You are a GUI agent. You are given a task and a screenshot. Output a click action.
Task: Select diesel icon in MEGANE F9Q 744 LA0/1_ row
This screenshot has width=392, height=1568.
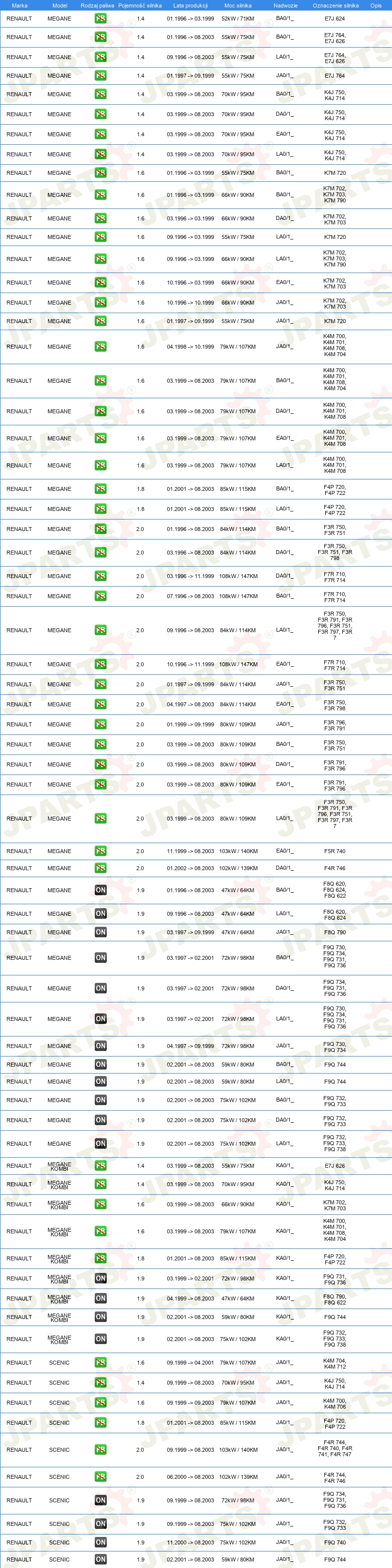pos(100,1081)
